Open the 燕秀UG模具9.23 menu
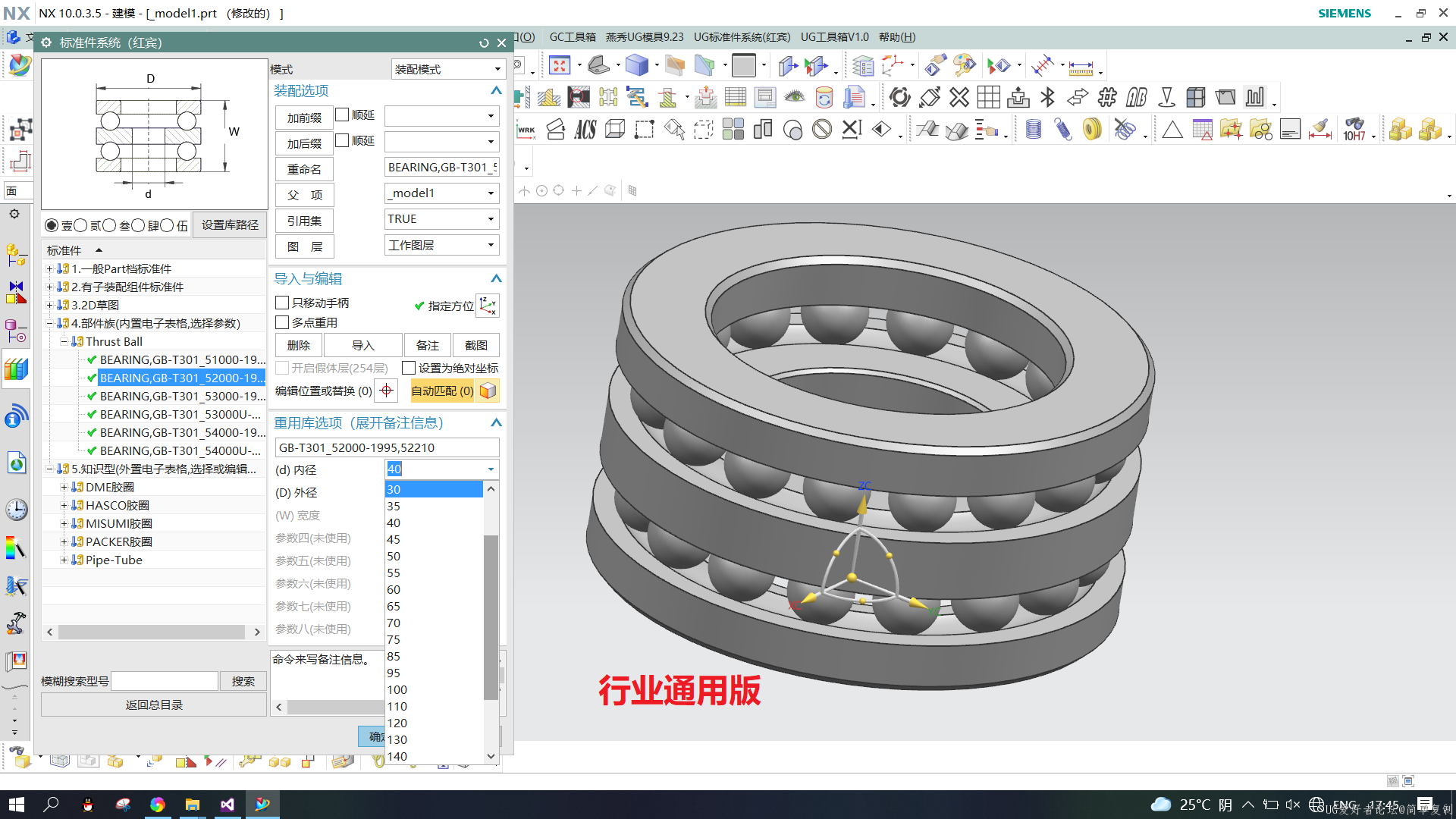The height and width of the screenshot is (819, 1456). (x=645, y=37)
